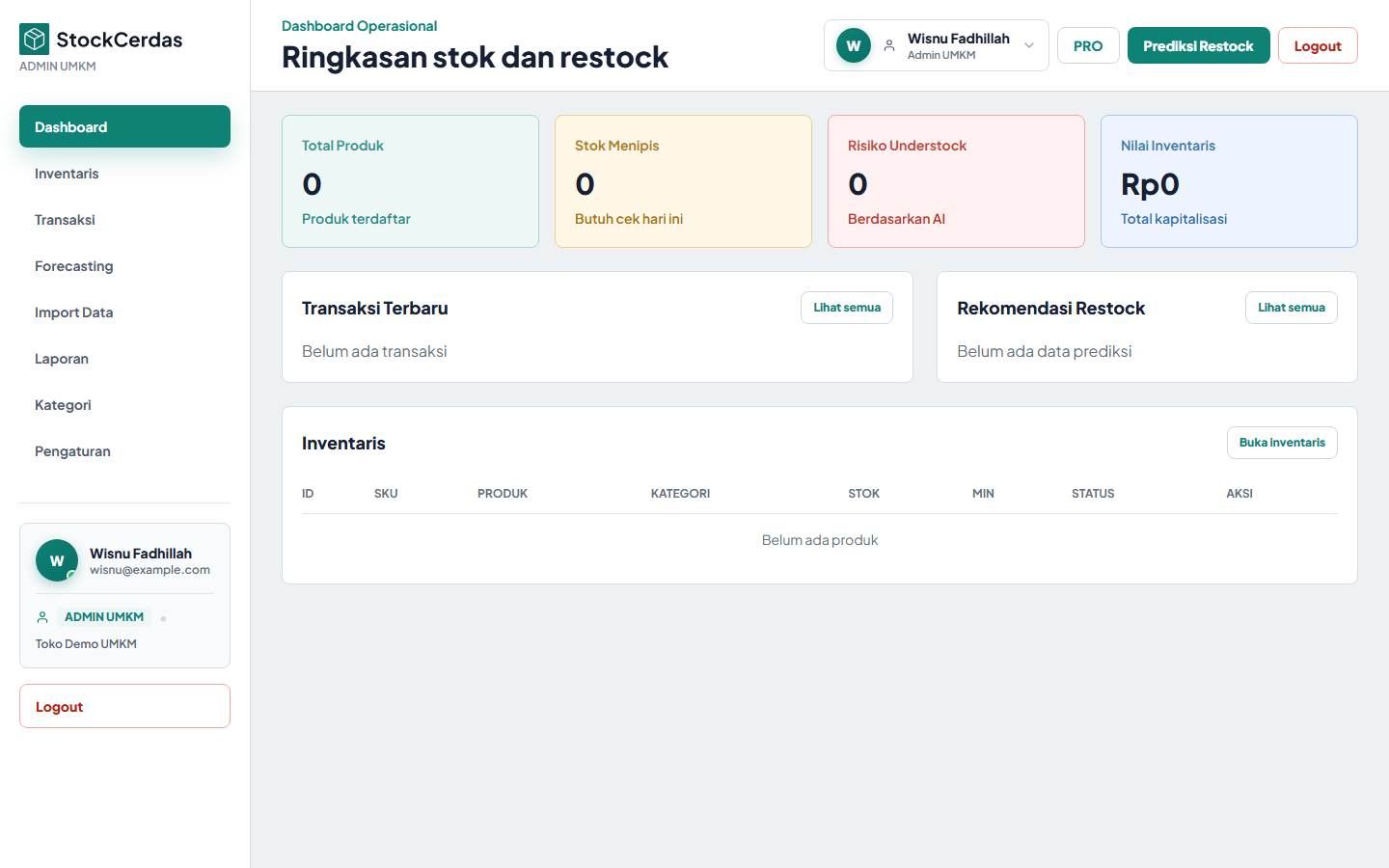Open the Dashboard menu item
Viewport: 1389px width, 868px height.
click(x=124, y=126)
